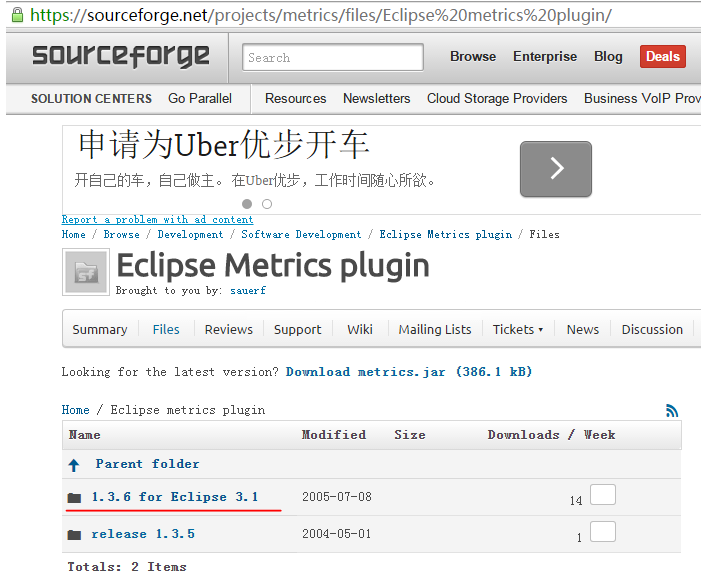Click the SOLUTION CENTERS label
Viewport: 706px width, 577px height.
91,98
